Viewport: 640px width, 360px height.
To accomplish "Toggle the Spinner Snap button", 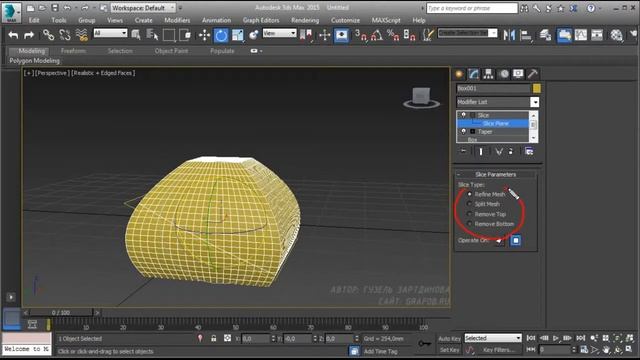I will click(409, 36).
